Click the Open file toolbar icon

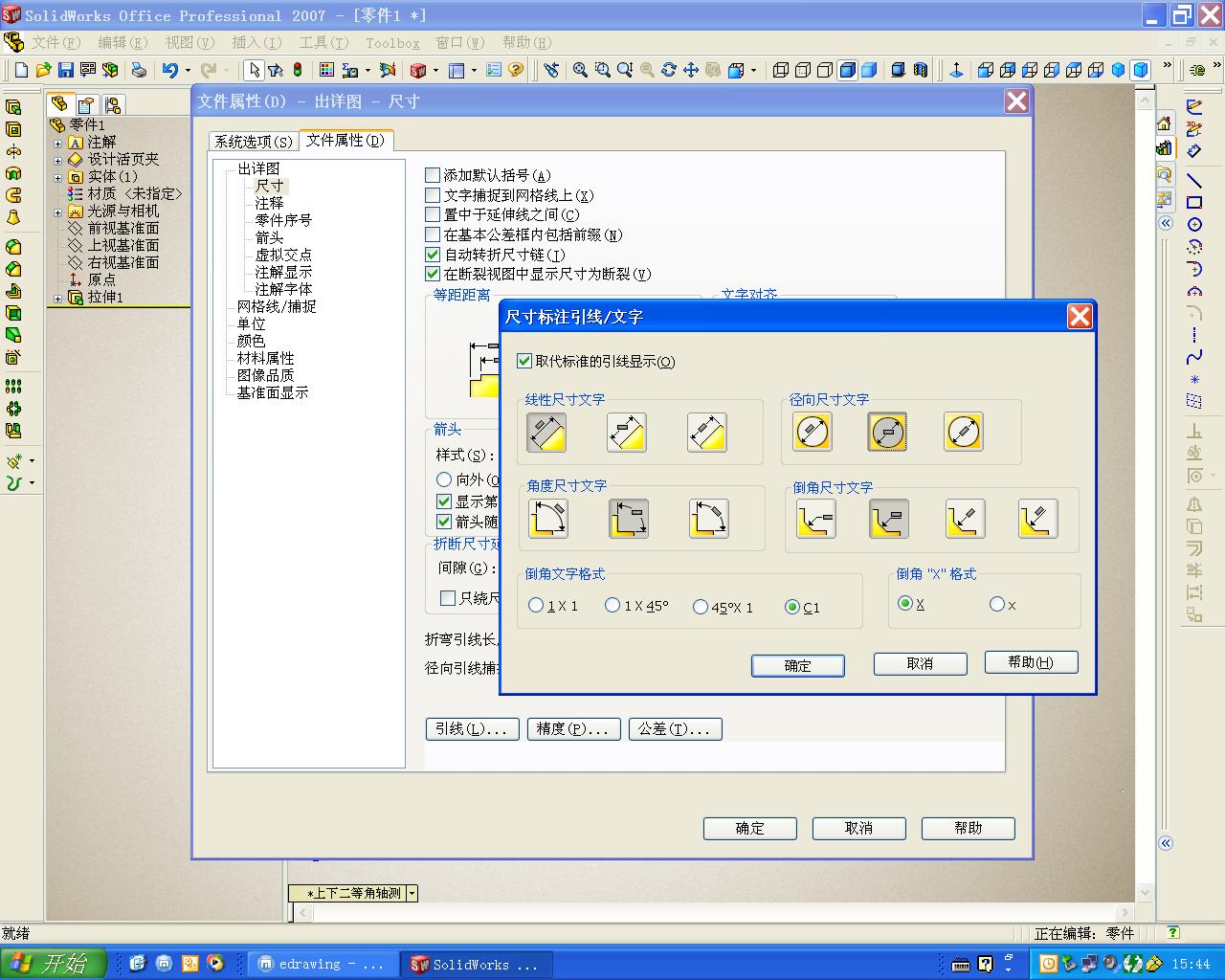43,70
